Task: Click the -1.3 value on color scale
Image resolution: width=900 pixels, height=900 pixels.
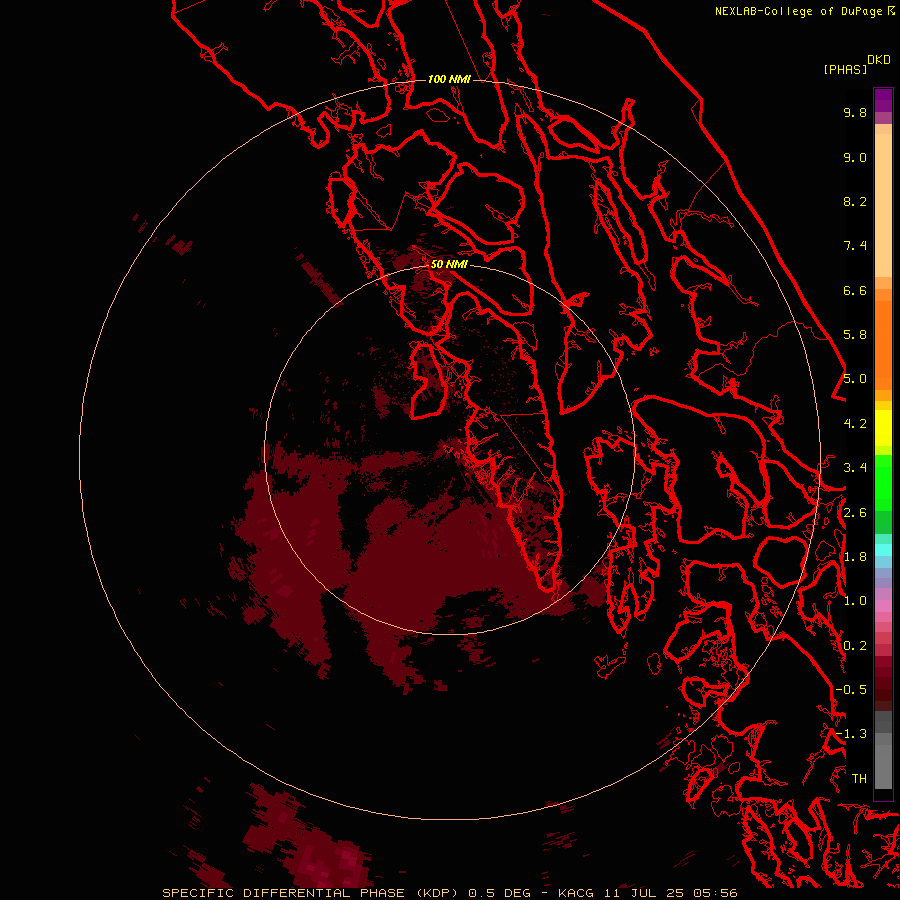Action: (851, 734)
